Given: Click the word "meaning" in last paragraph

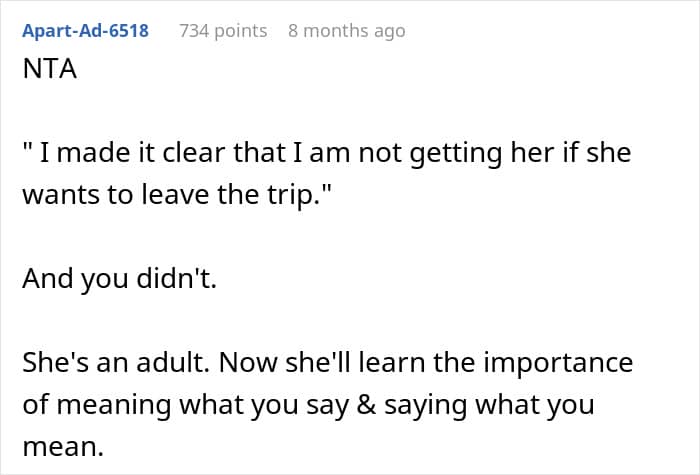Looking at the screenshot, I should [x=114, y=406].
